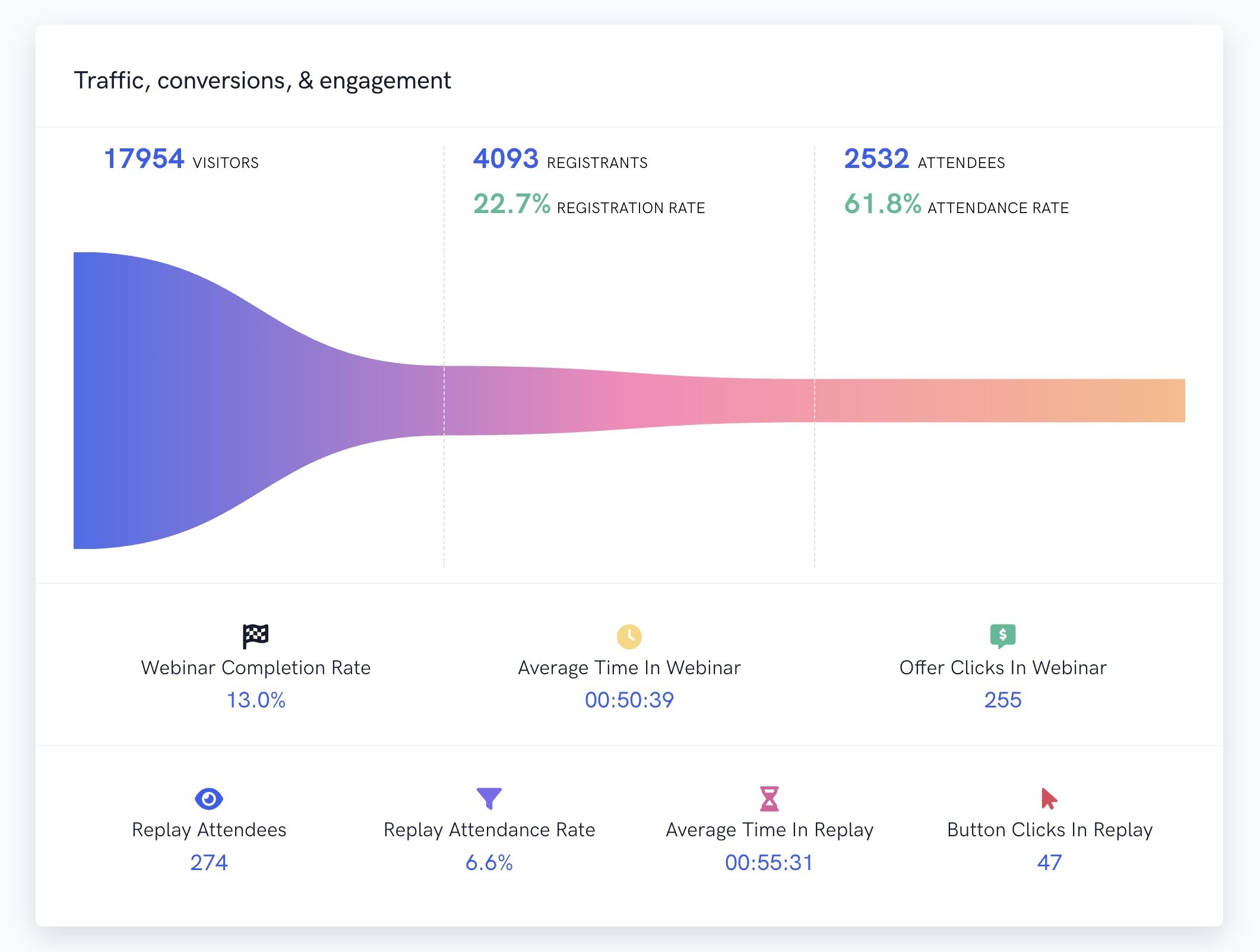Click the 61.8% attendance rate value
Screen dimensions: 1260x952
coord(882,204)
